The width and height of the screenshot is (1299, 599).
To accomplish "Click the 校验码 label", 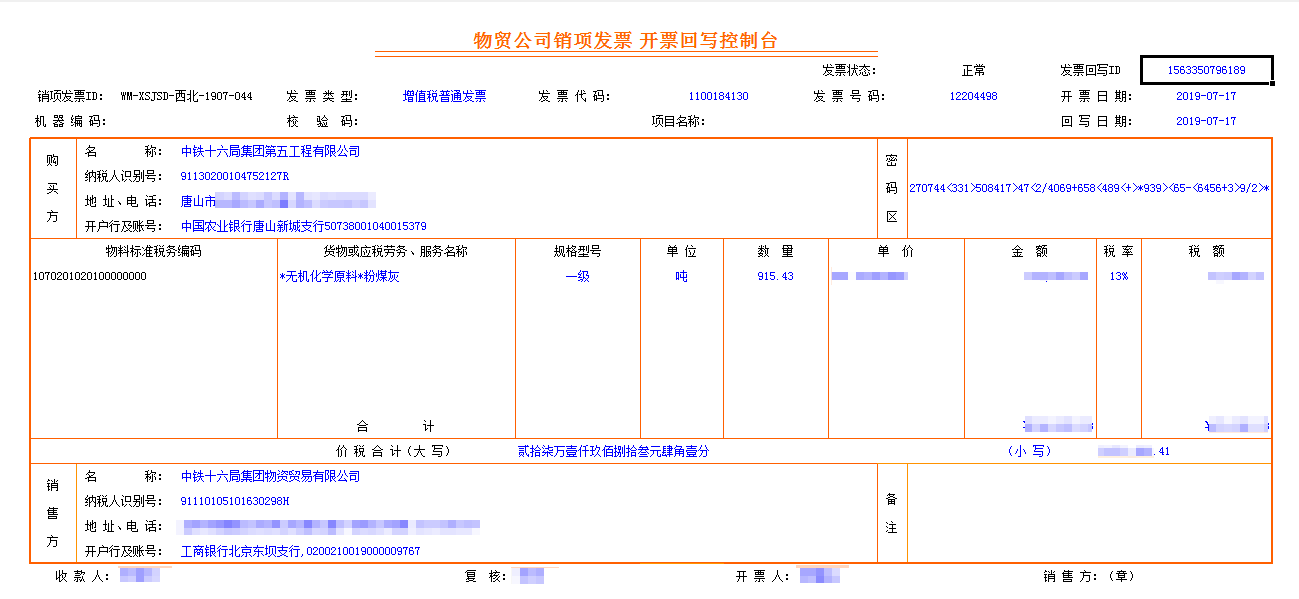I will [322, 121].
